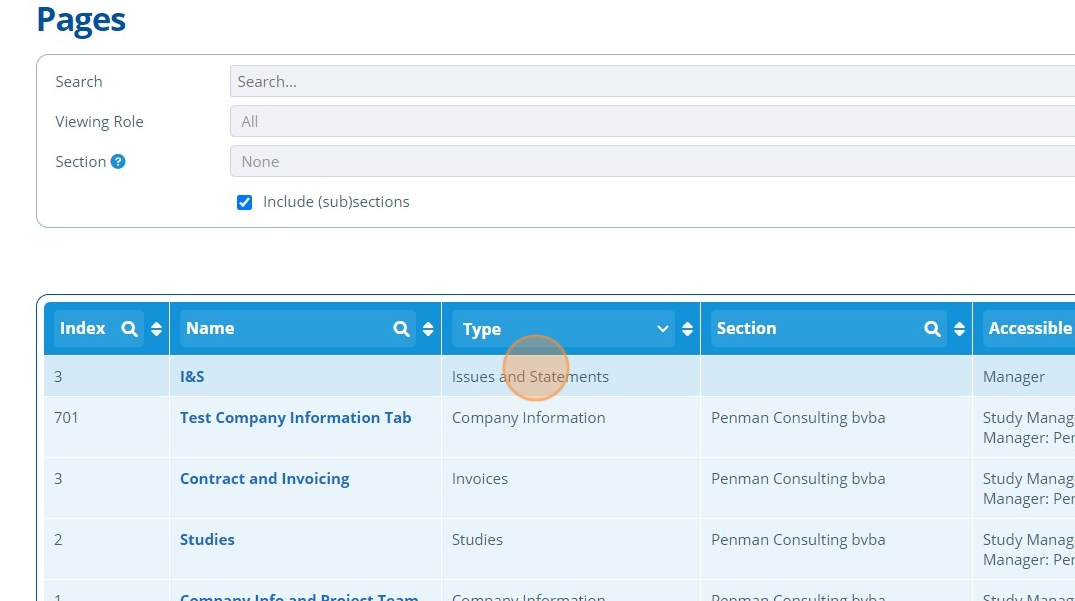Select the Invoices type cell
Viewport: 1075px width, 601px height.
479,478
